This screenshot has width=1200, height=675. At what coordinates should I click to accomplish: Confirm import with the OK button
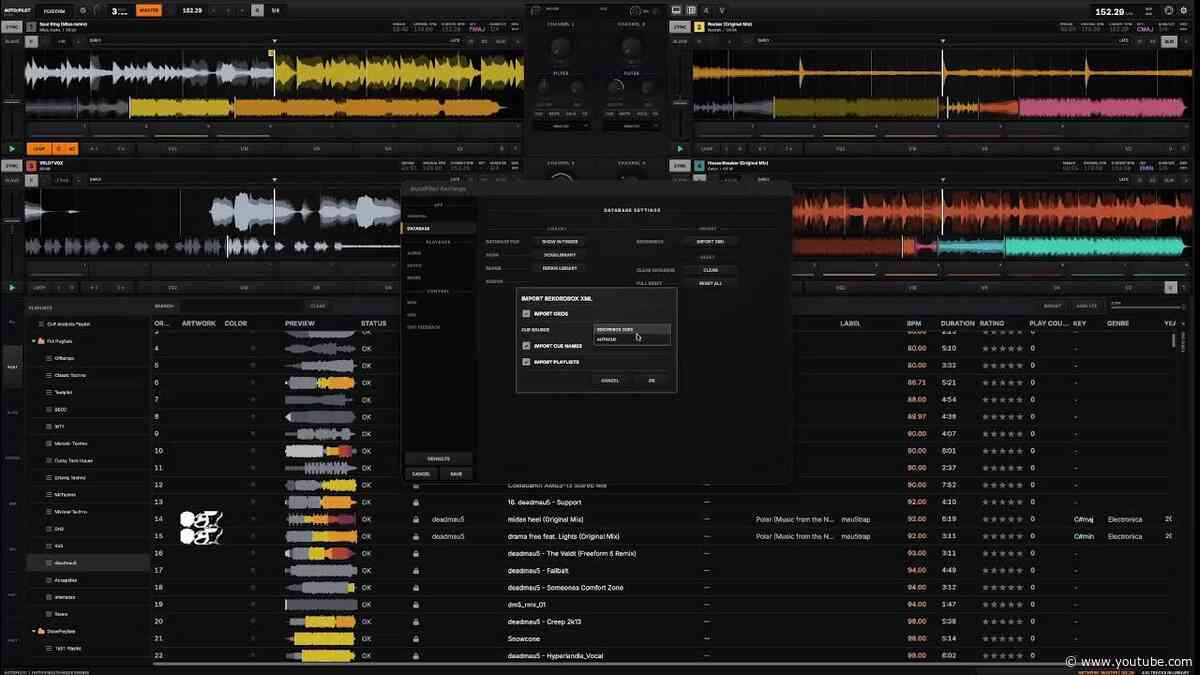(651, 380)
